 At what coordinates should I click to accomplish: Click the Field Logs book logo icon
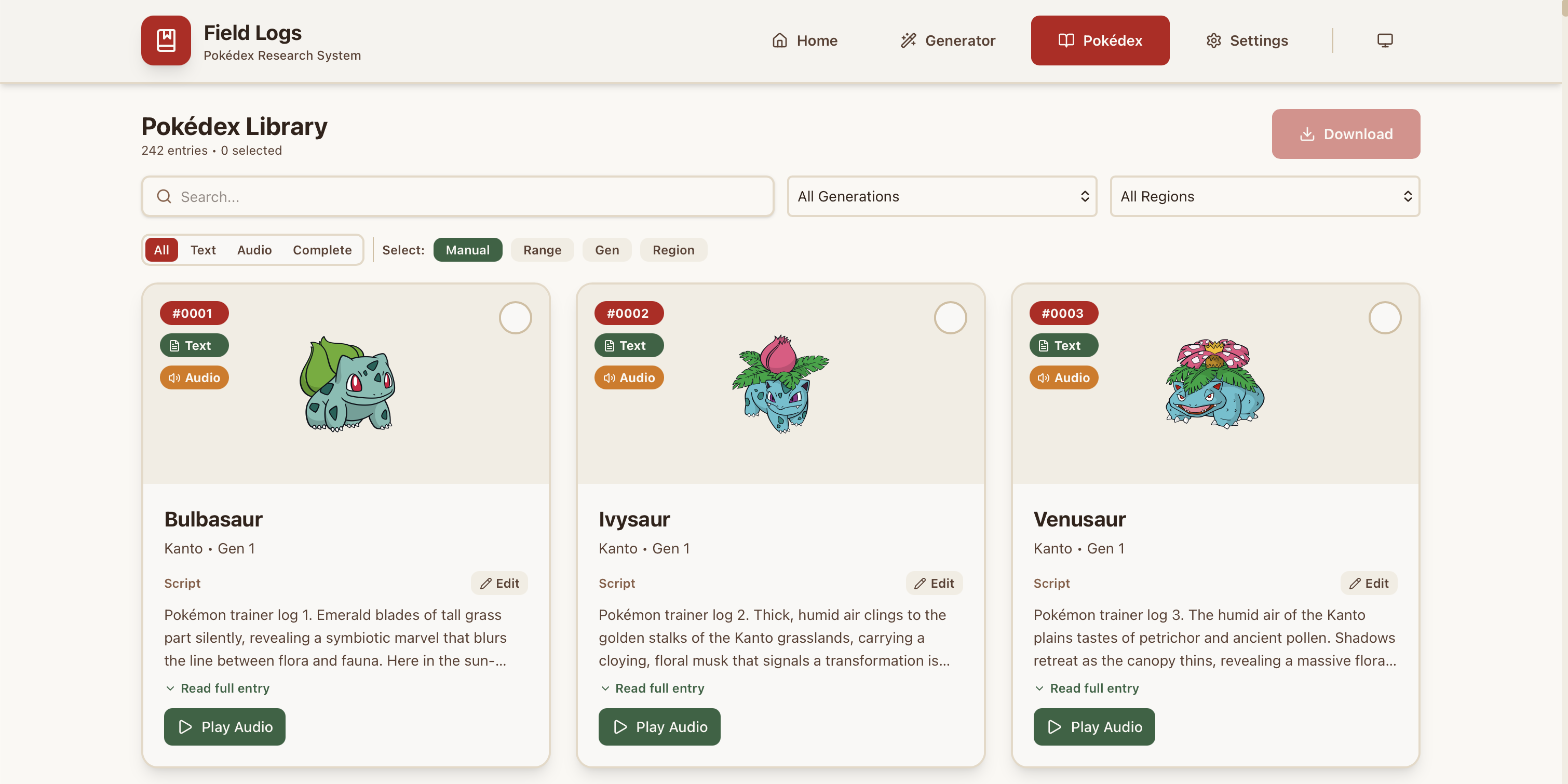166,40
